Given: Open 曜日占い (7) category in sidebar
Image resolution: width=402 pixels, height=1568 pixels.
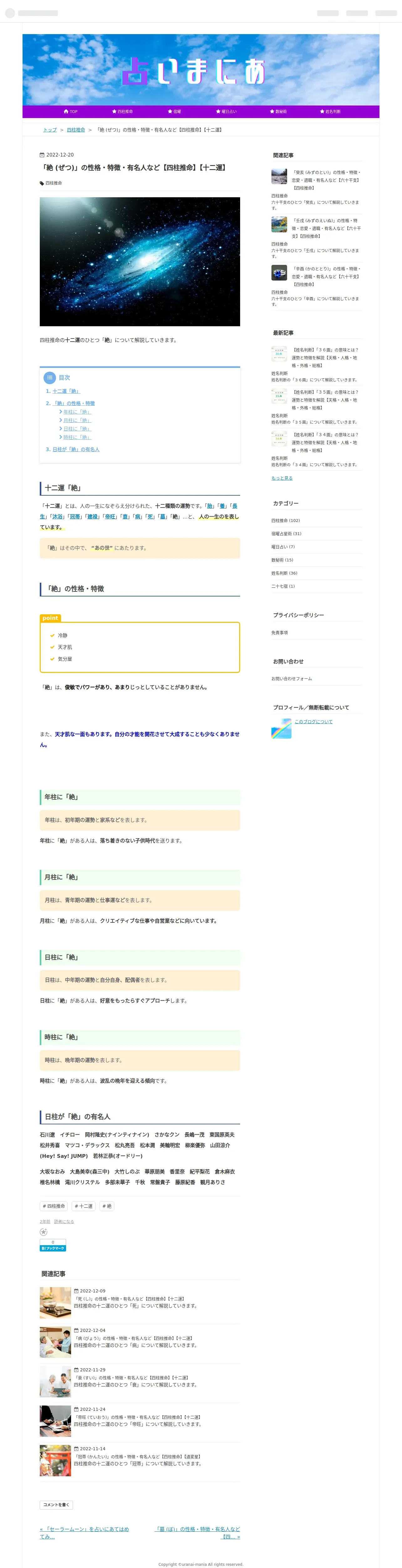Looking at the screenshot, I should tap(283, 547).
